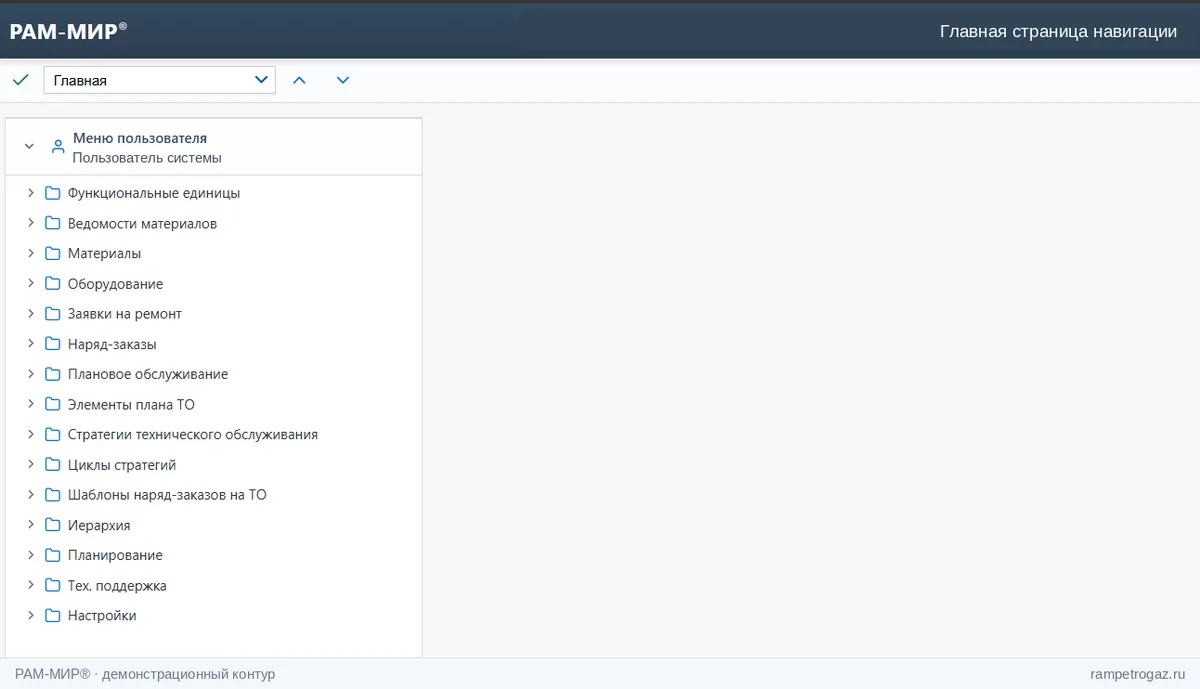
Task: Open the Главная combo box
Action: click(x=160, y=80)
